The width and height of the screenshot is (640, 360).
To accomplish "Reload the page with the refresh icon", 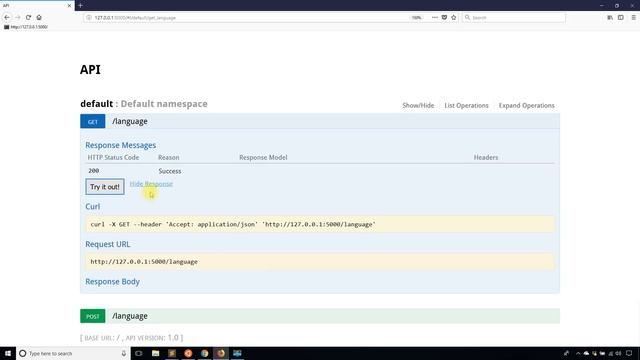I will [x=28, y=18].
